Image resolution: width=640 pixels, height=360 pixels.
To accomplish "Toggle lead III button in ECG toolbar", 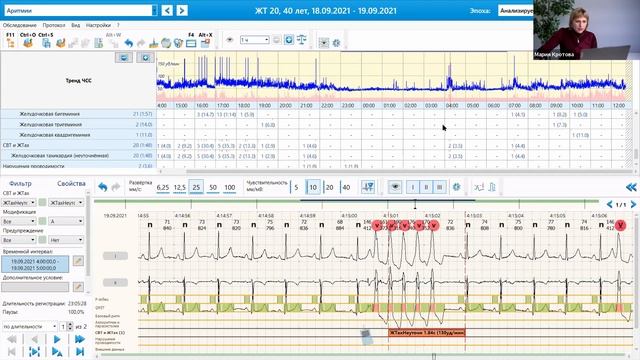I will [x=440, y=187].
